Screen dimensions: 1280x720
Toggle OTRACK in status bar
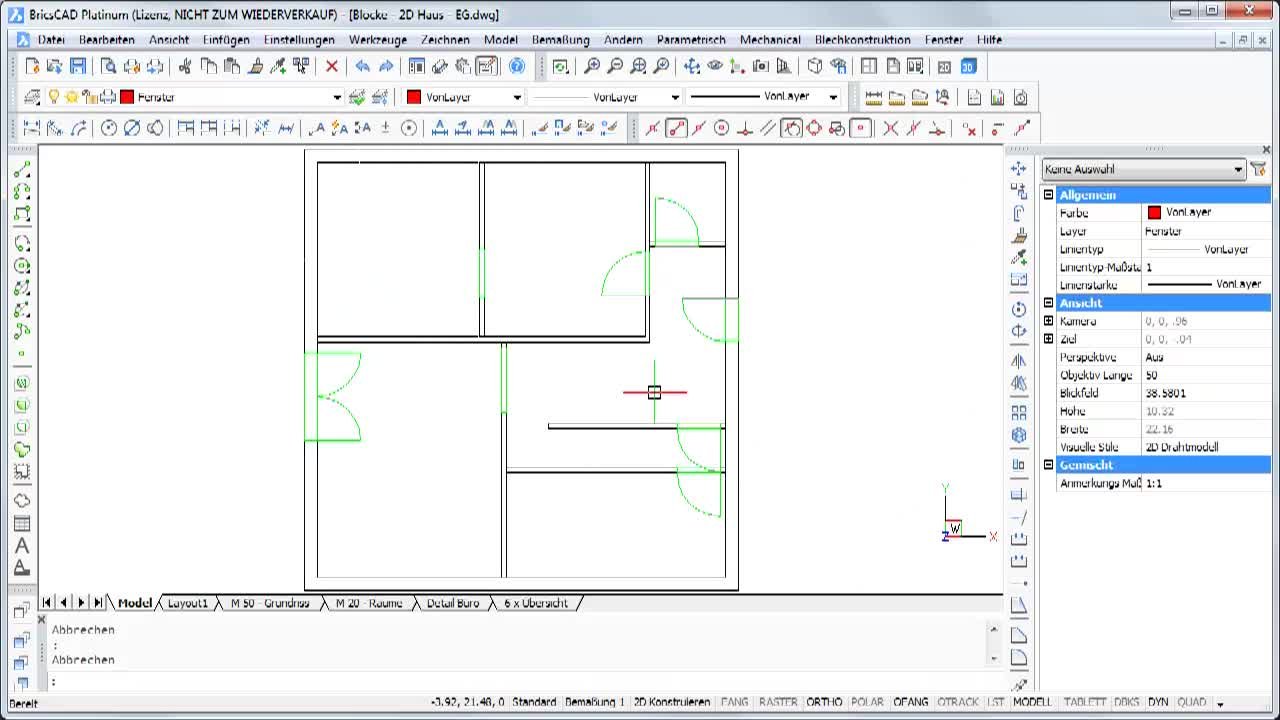pyautogui.click(x=958, y=702)
